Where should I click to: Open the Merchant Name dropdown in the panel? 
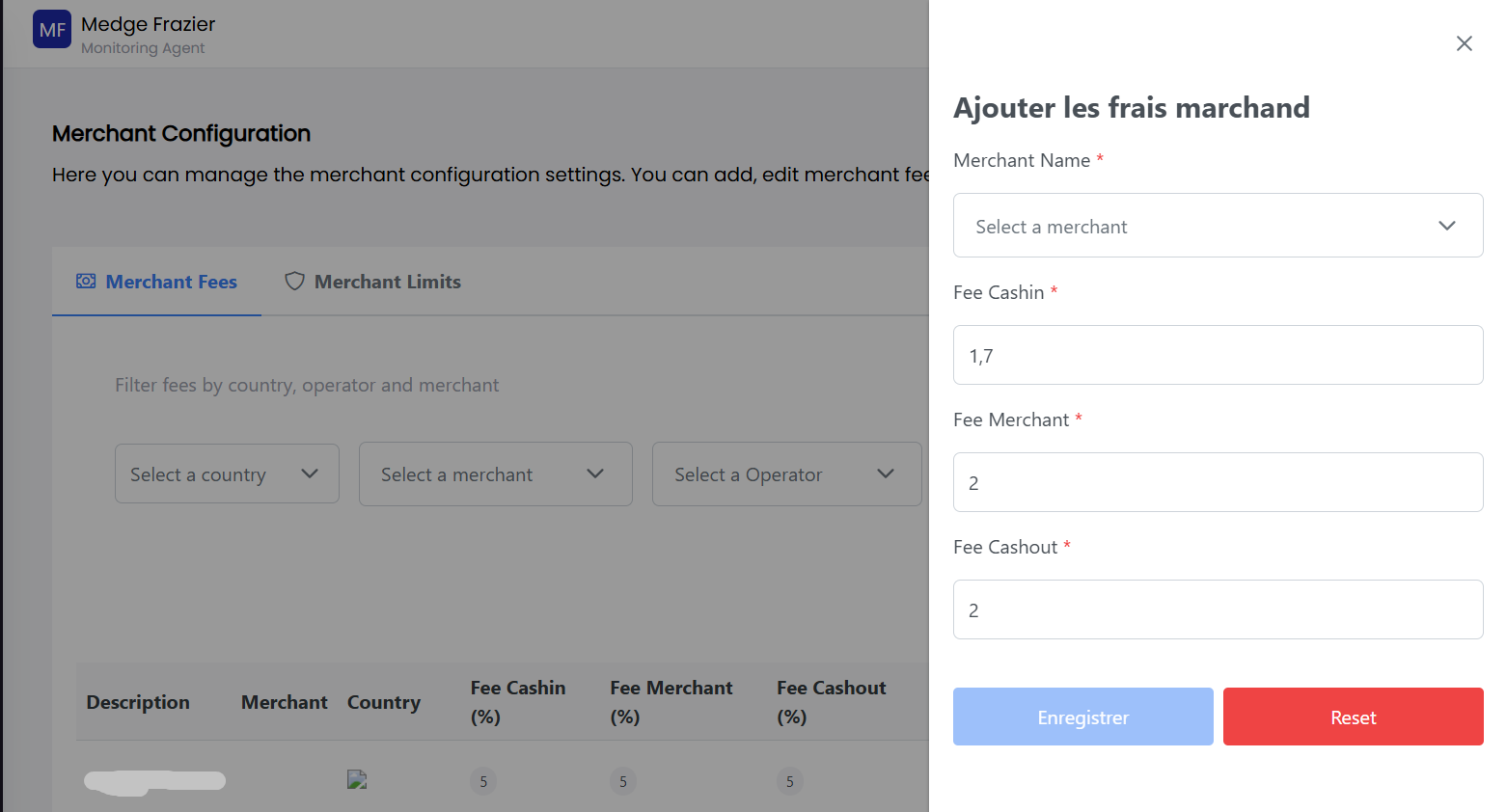pos(1218,225)
